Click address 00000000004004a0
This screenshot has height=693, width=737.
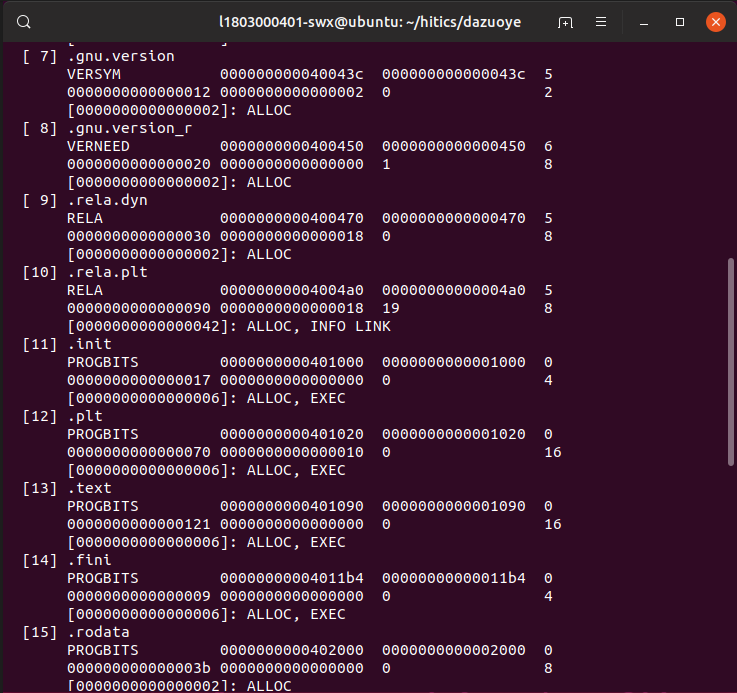tap(292, 290)
